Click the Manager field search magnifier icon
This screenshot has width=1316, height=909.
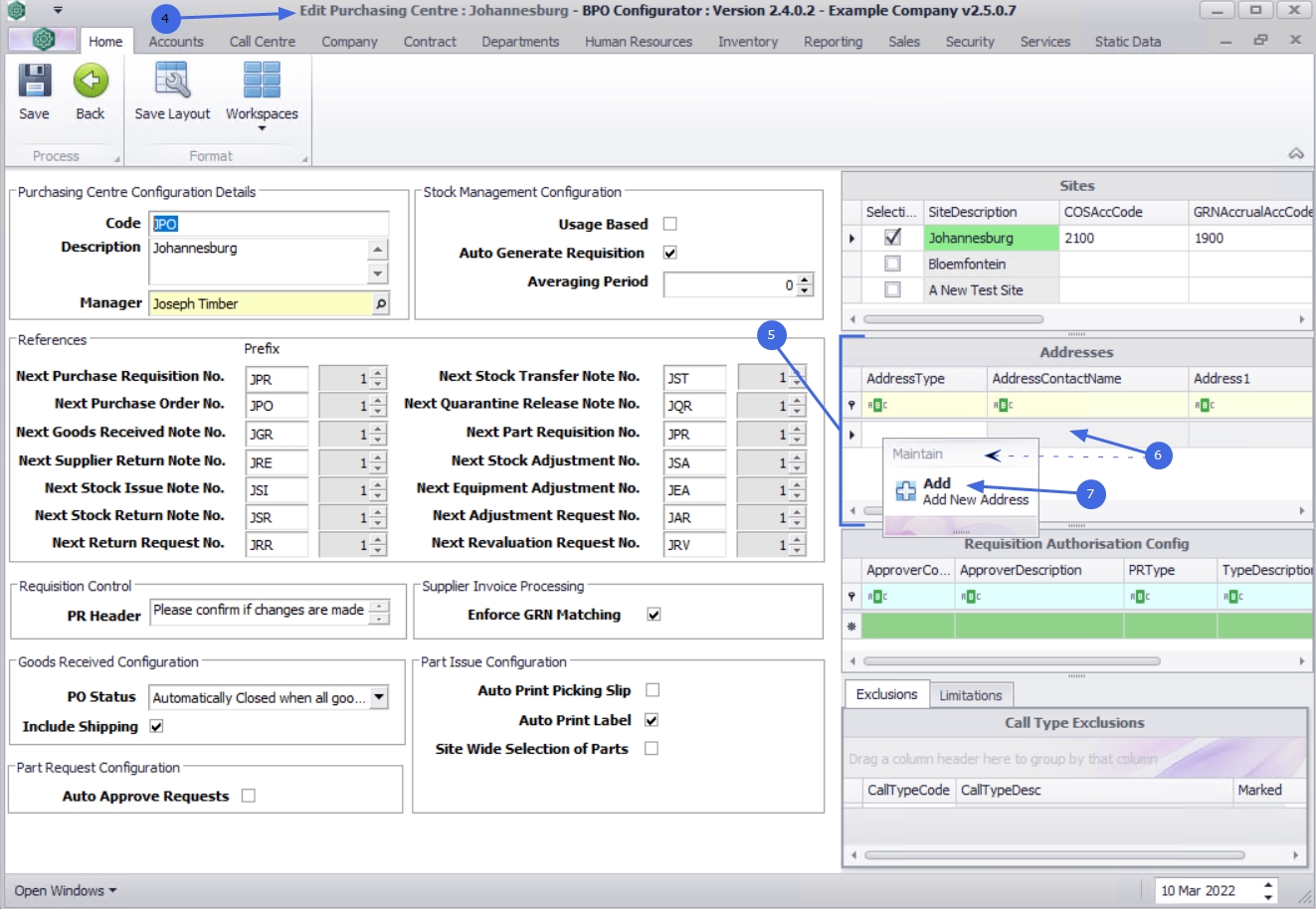coord(380,304)
